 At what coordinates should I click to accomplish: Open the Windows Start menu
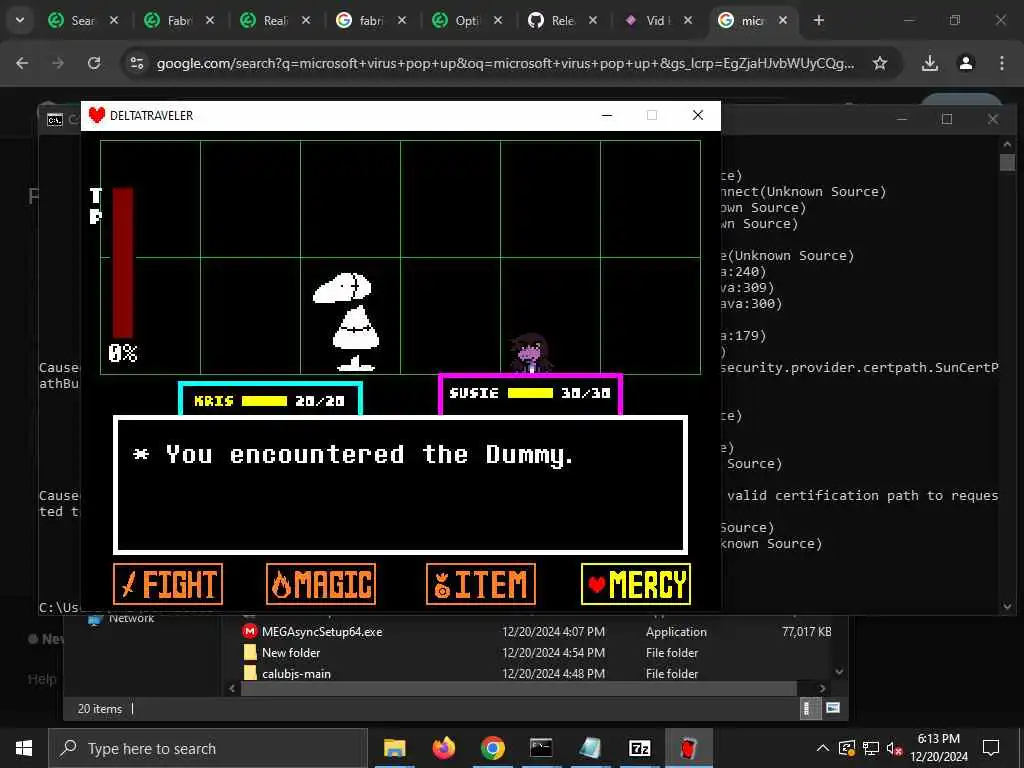[x=24, y=748]
